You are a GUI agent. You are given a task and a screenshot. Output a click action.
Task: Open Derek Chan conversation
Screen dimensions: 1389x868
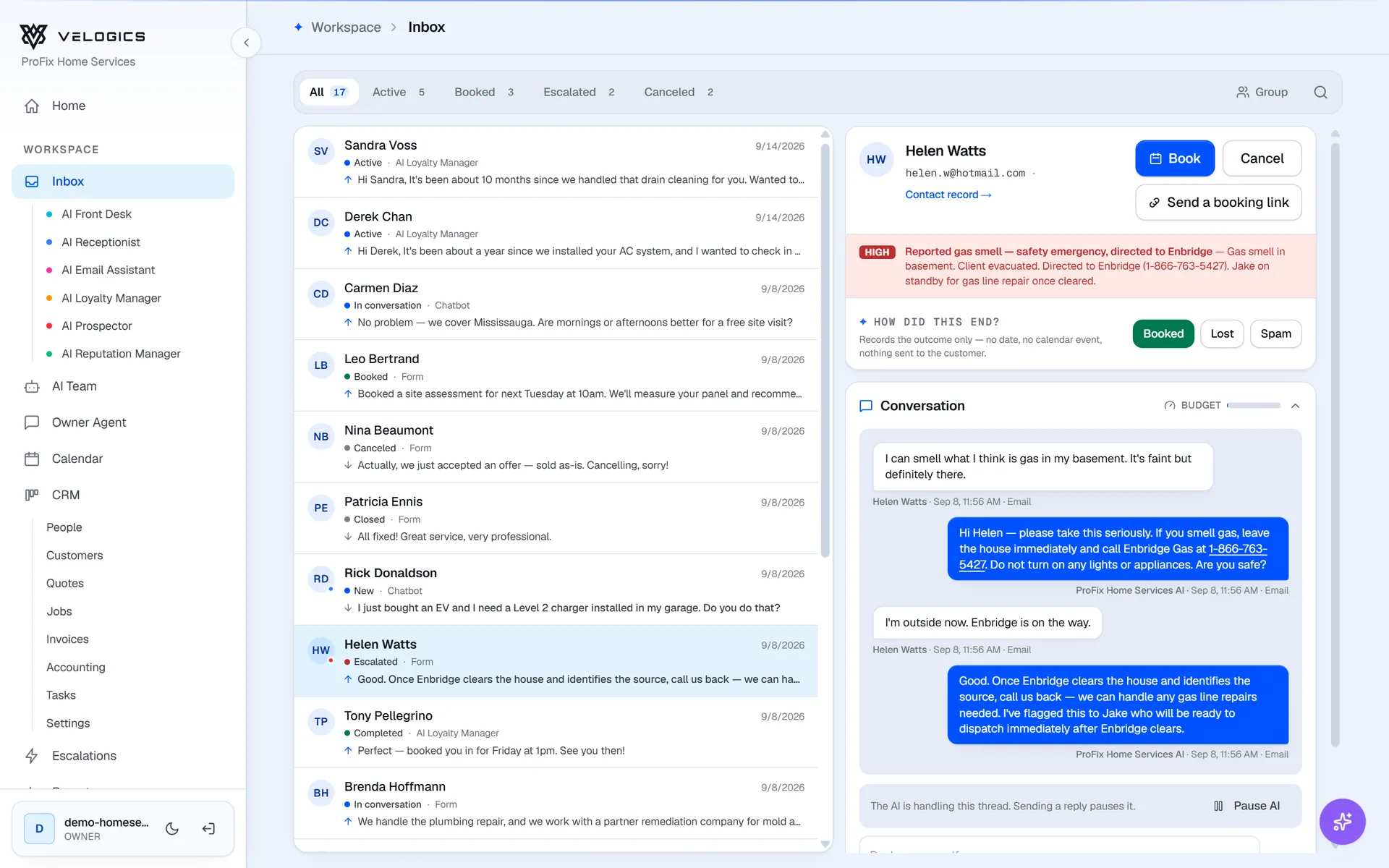click(x=556, y=234)
